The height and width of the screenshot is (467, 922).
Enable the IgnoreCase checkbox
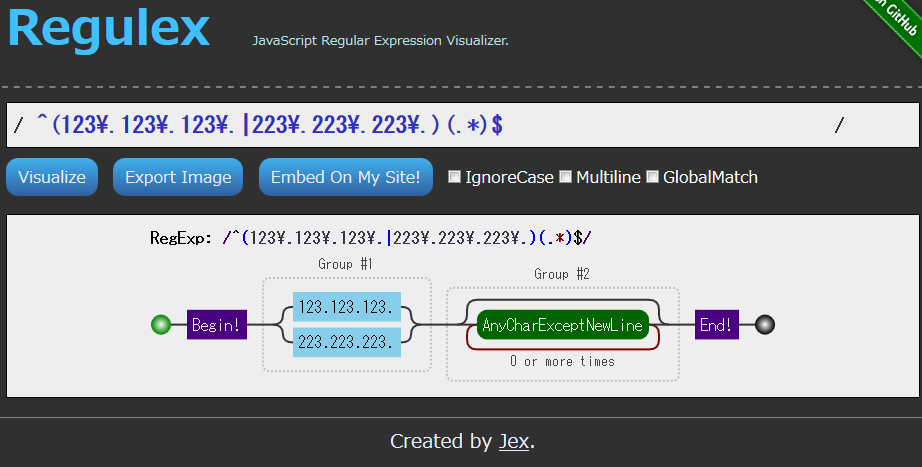pyautogui.click(x=455, y=176)
